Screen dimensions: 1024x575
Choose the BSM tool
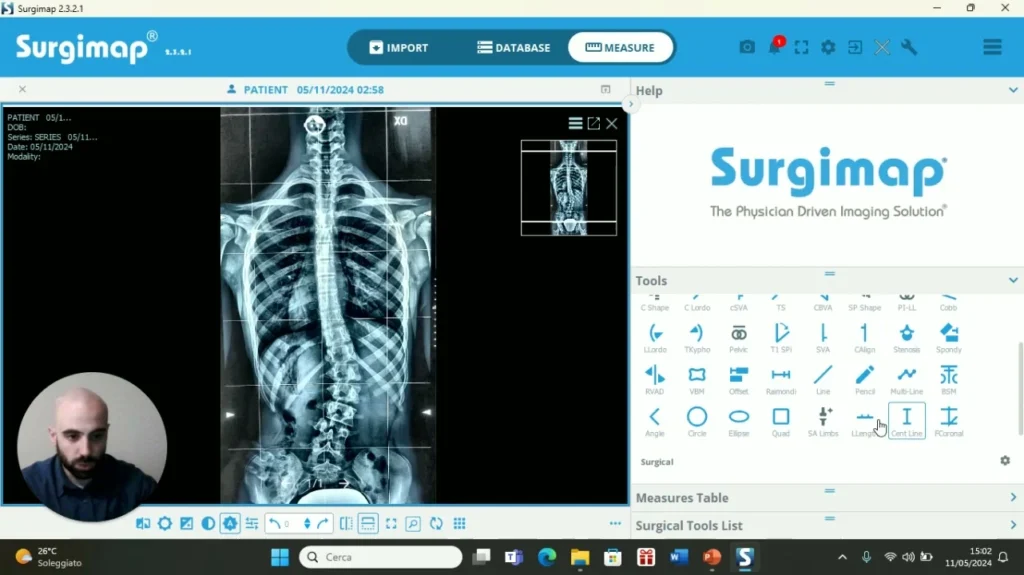tap(949, 380)
